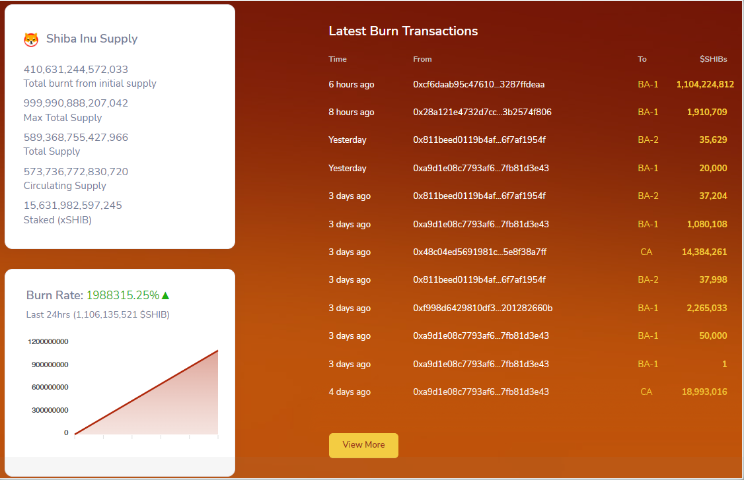Click the Shiba Inu logo icon
This screenshot has height=480, width=744.
point(31,39)
